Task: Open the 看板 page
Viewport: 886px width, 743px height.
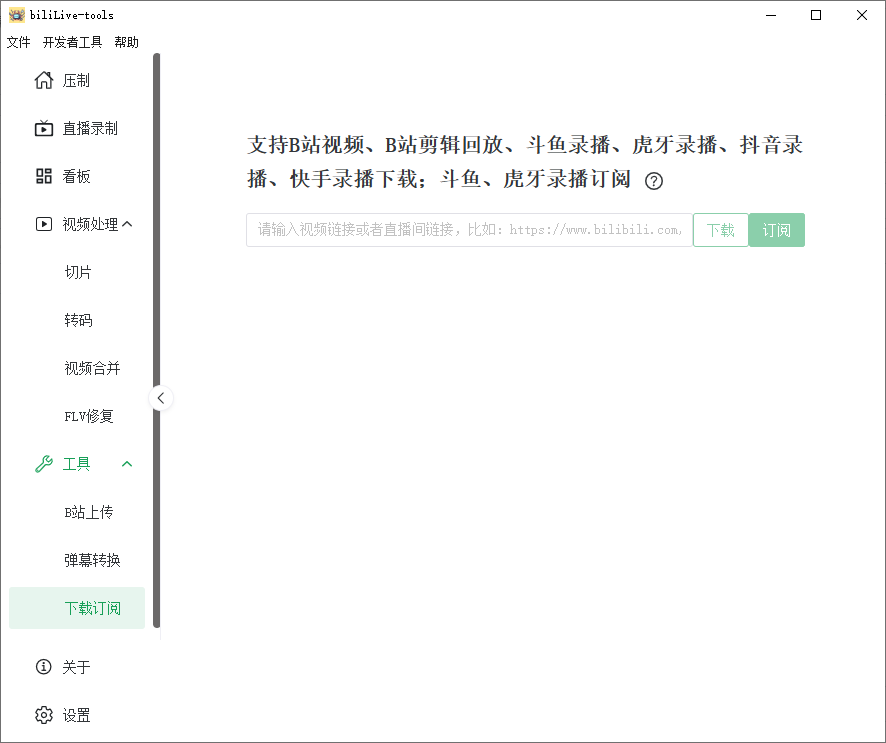Action: click(77, 176)
